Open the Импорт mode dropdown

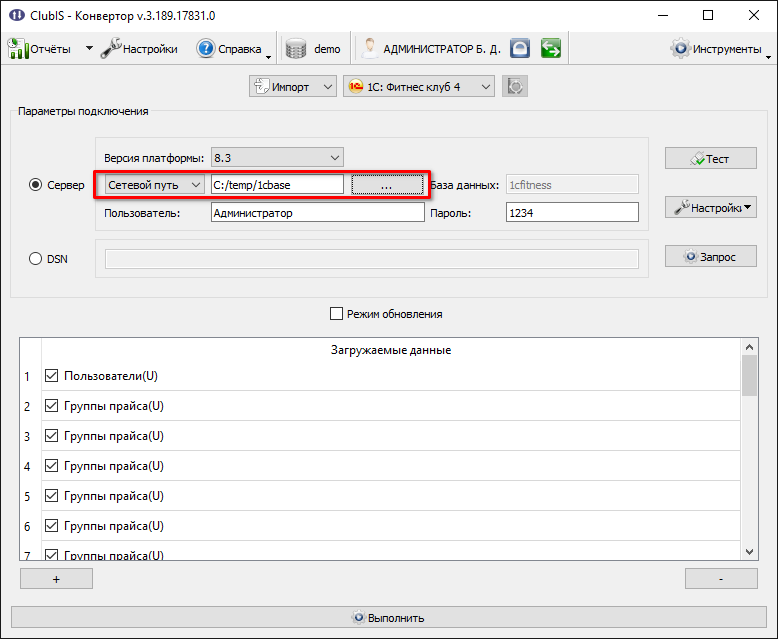293,87
